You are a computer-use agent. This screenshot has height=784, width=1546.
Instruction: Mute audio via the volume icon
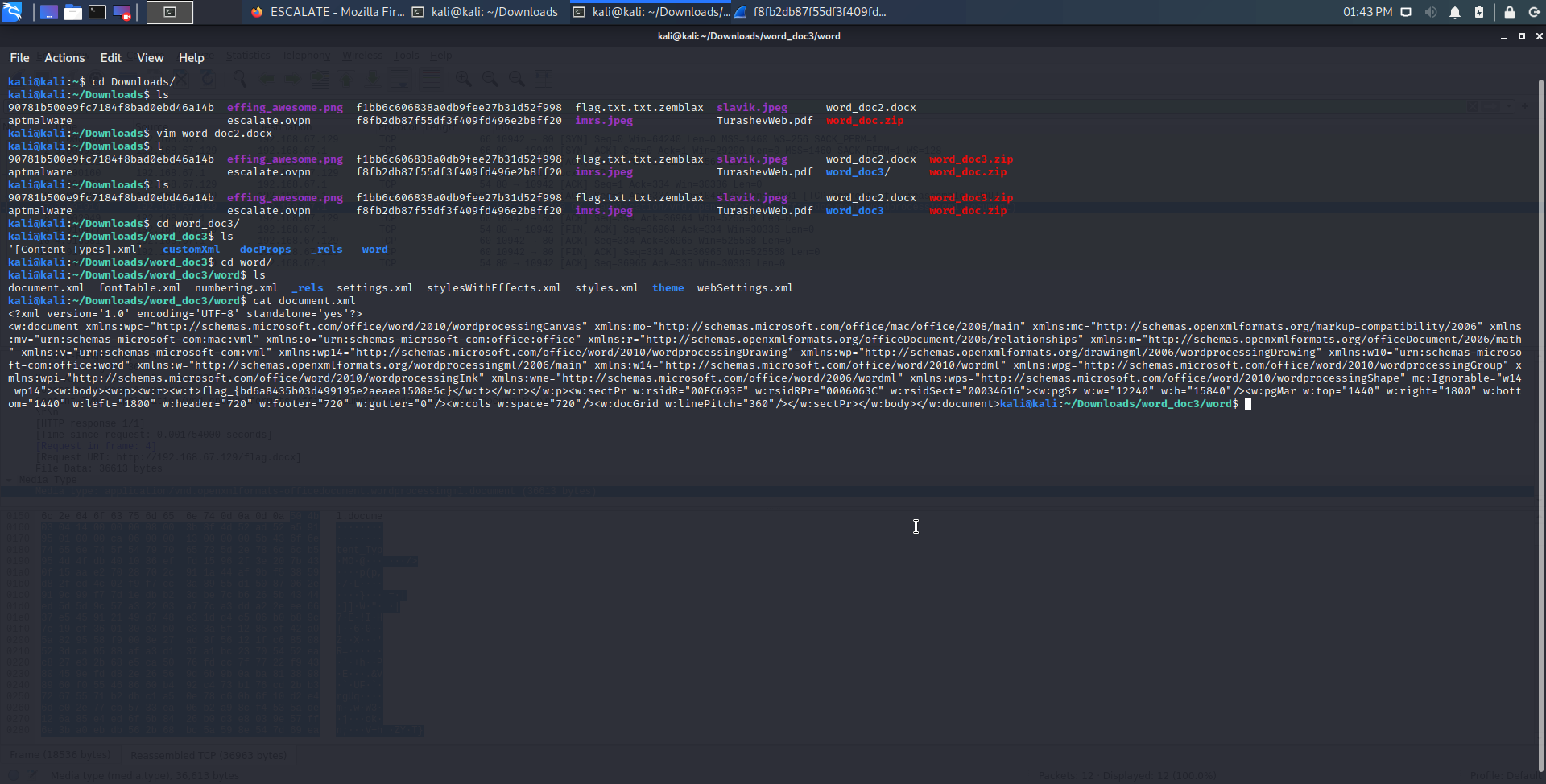1431,12
